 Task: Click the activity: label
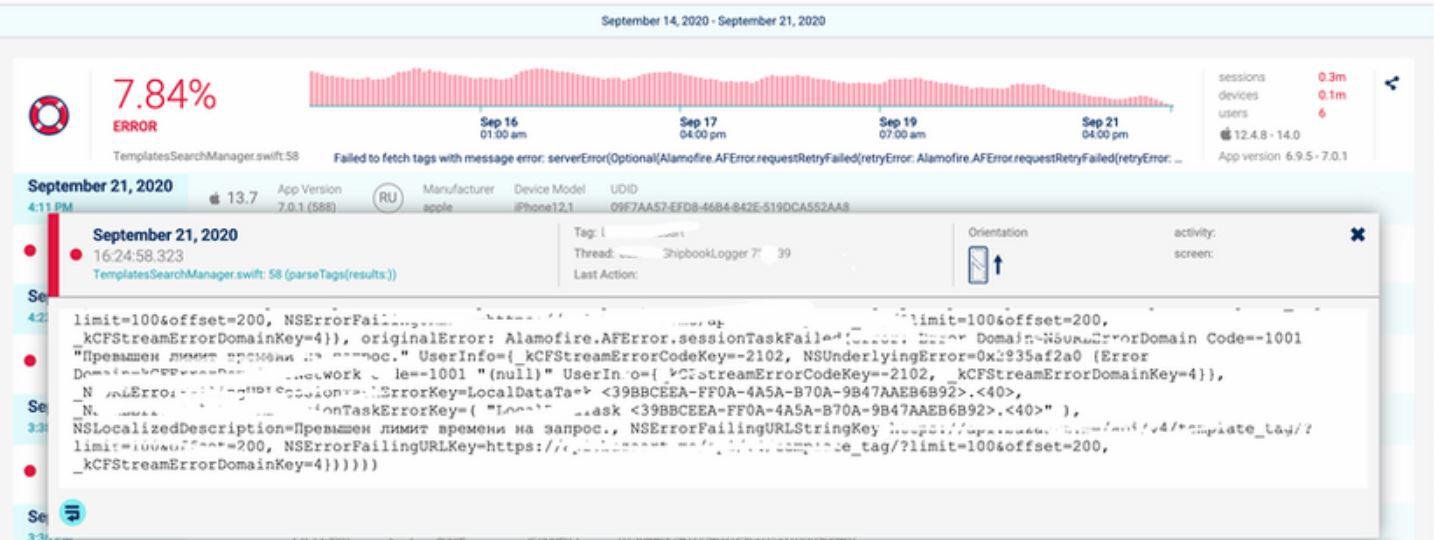[1194, 232]
